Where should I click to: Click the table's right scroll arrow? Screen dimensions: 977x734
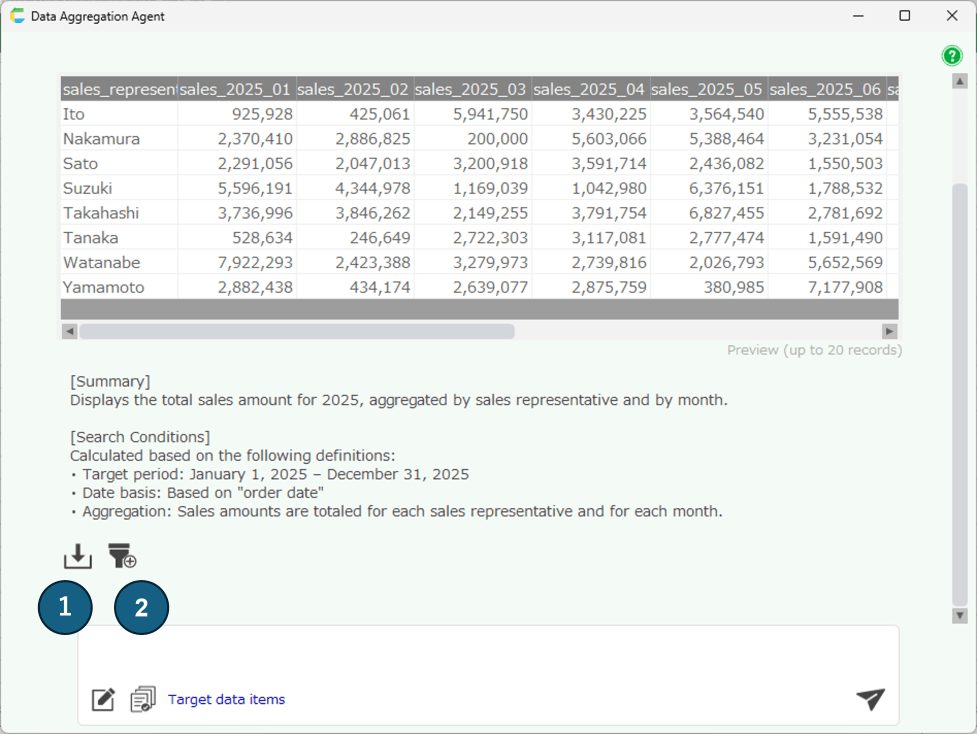tap(889, 331)
